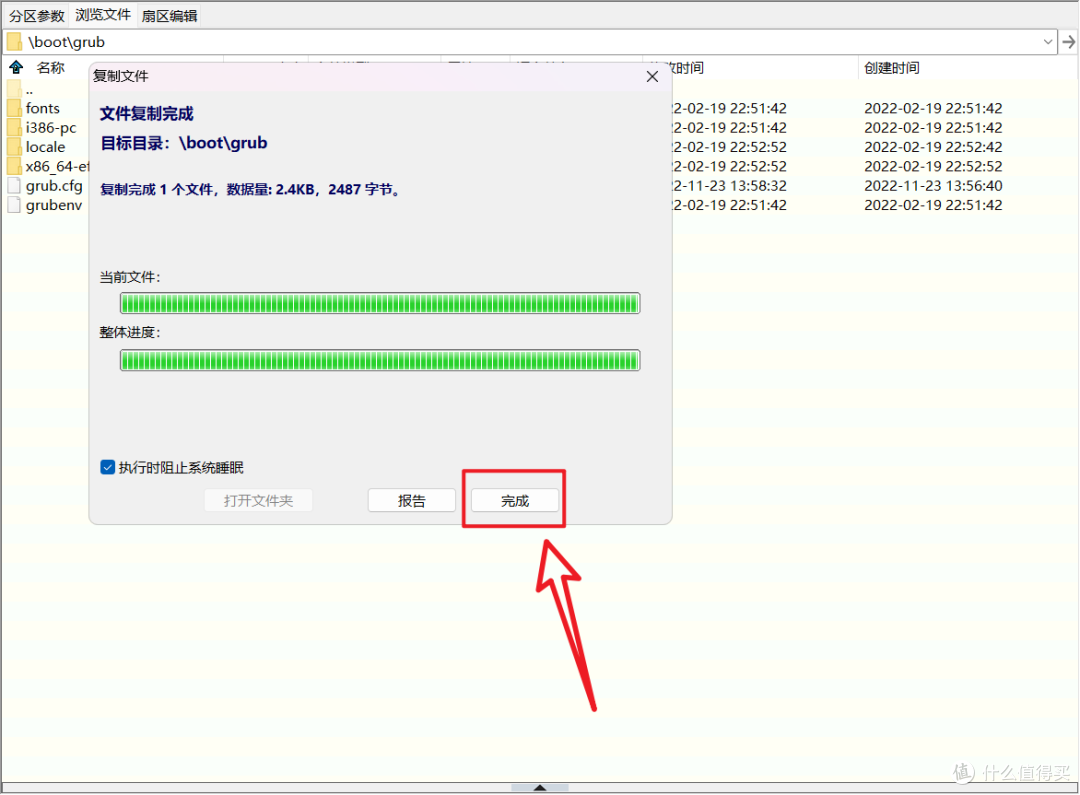Toggle the 执行时阻止系统睡眠 checkbox
Viewport: 1080px width, 795px height.
coord(108,467)
